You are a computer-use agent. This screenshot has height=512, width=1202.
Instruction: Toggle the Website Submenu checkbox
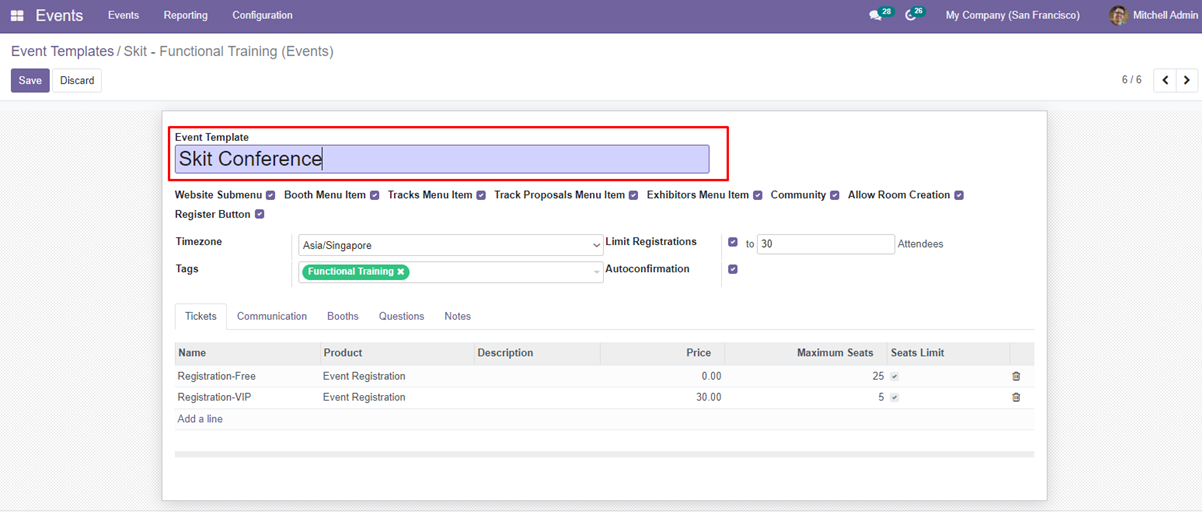[x=271, y=196]
